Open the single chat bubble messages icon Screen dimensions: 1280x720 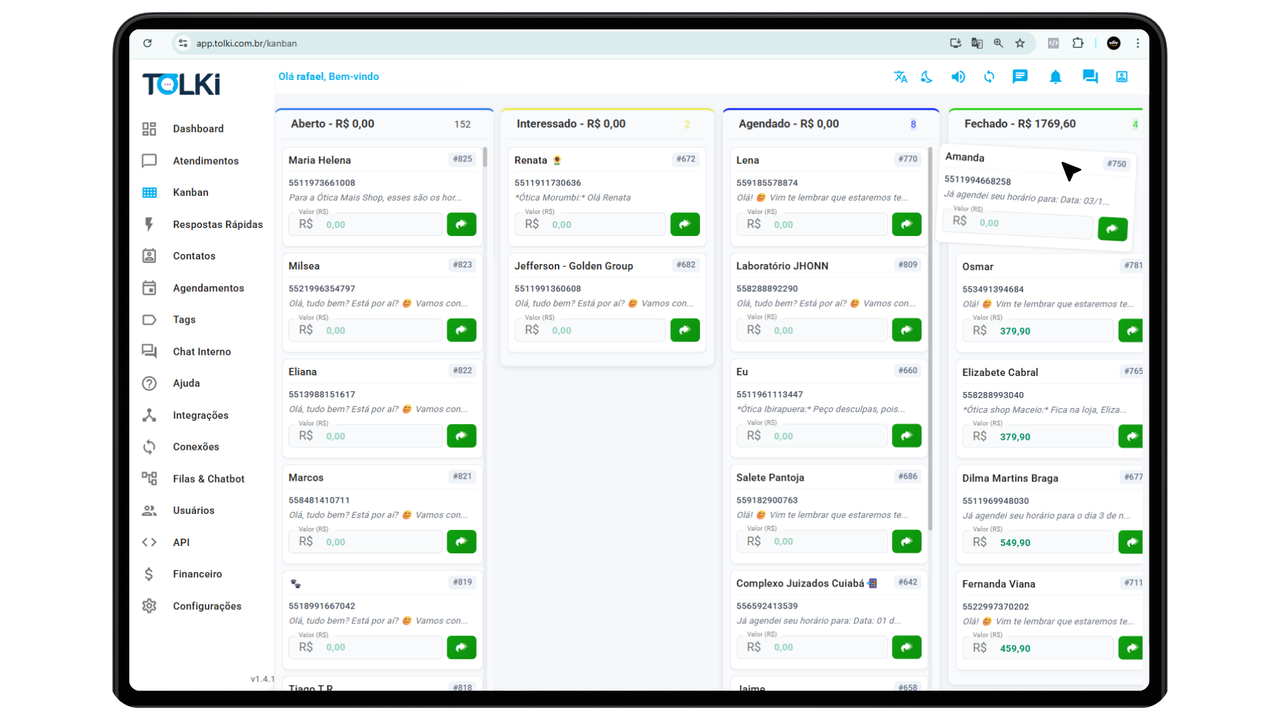point(1020,77)
